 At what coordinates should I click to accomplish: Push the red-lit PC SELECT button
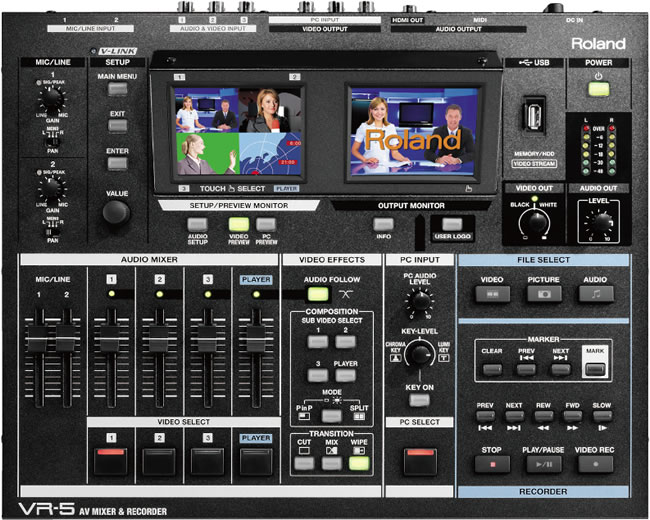[420, 461]
